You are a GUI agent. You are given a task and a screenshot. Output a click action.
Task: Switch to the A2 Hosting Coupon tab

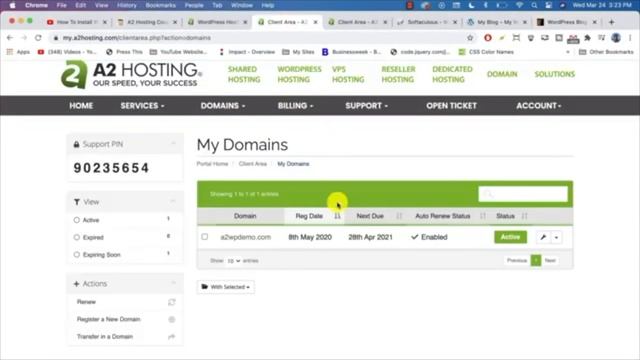(147, 22)
